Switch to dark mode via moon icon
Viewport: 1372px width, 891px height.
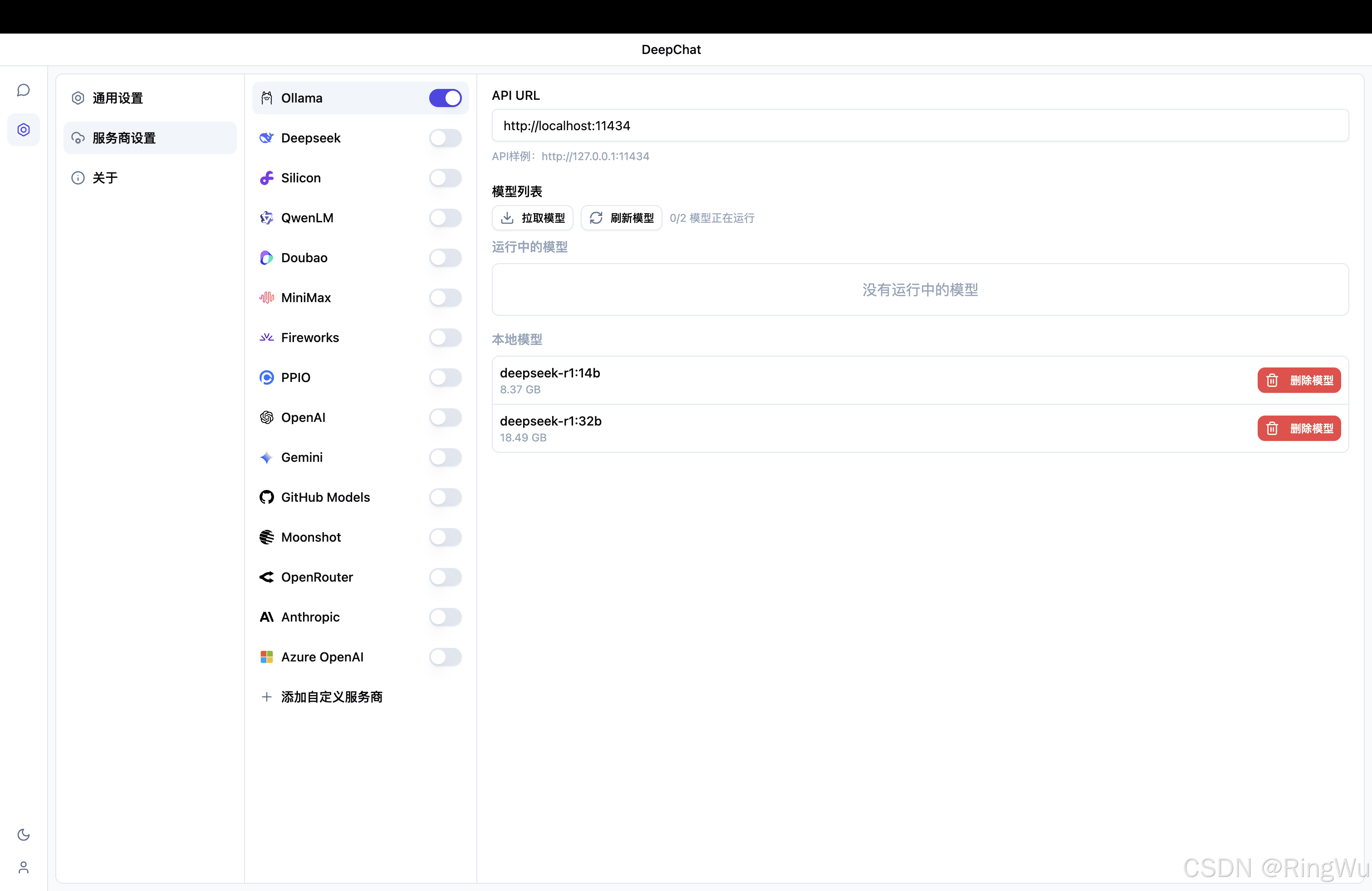click(23, 834)
